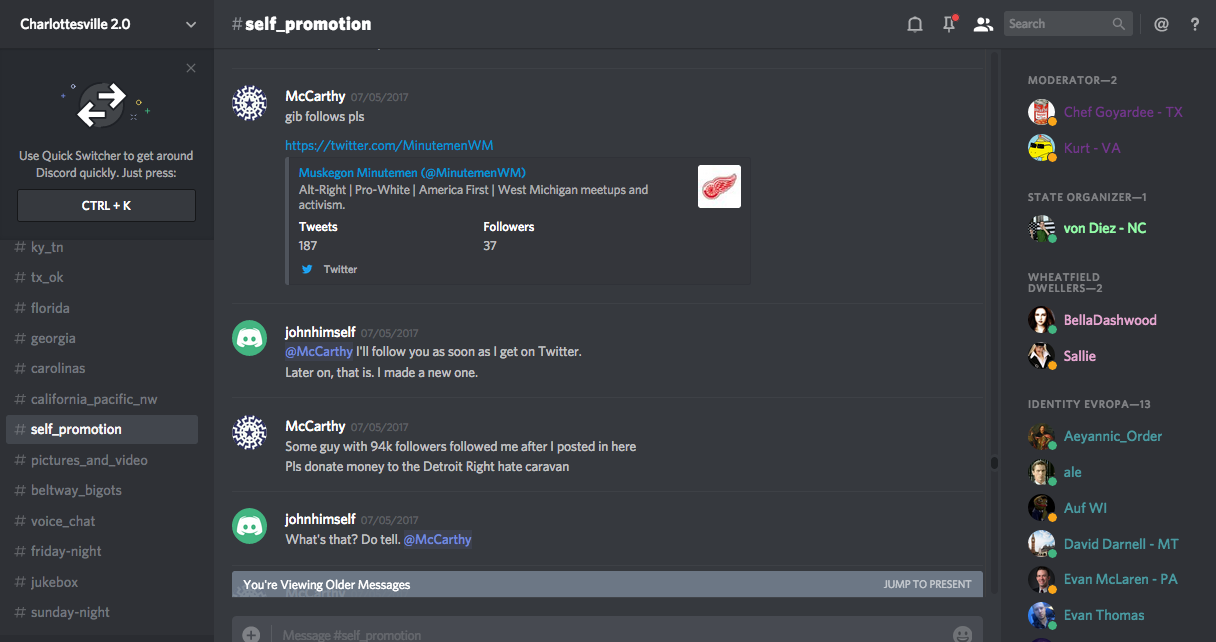The height and width of the screenshot is (642, 1216).
Task: Click the chat scrollbar handle
Action: [x=993, y=463]
